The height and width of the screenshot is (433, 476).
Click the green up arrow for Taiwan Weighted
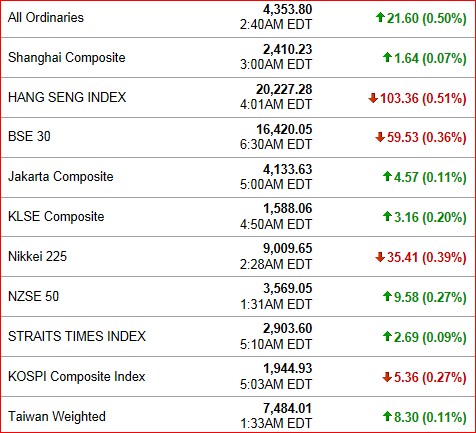pyautogui.click(x=387, y=416)
